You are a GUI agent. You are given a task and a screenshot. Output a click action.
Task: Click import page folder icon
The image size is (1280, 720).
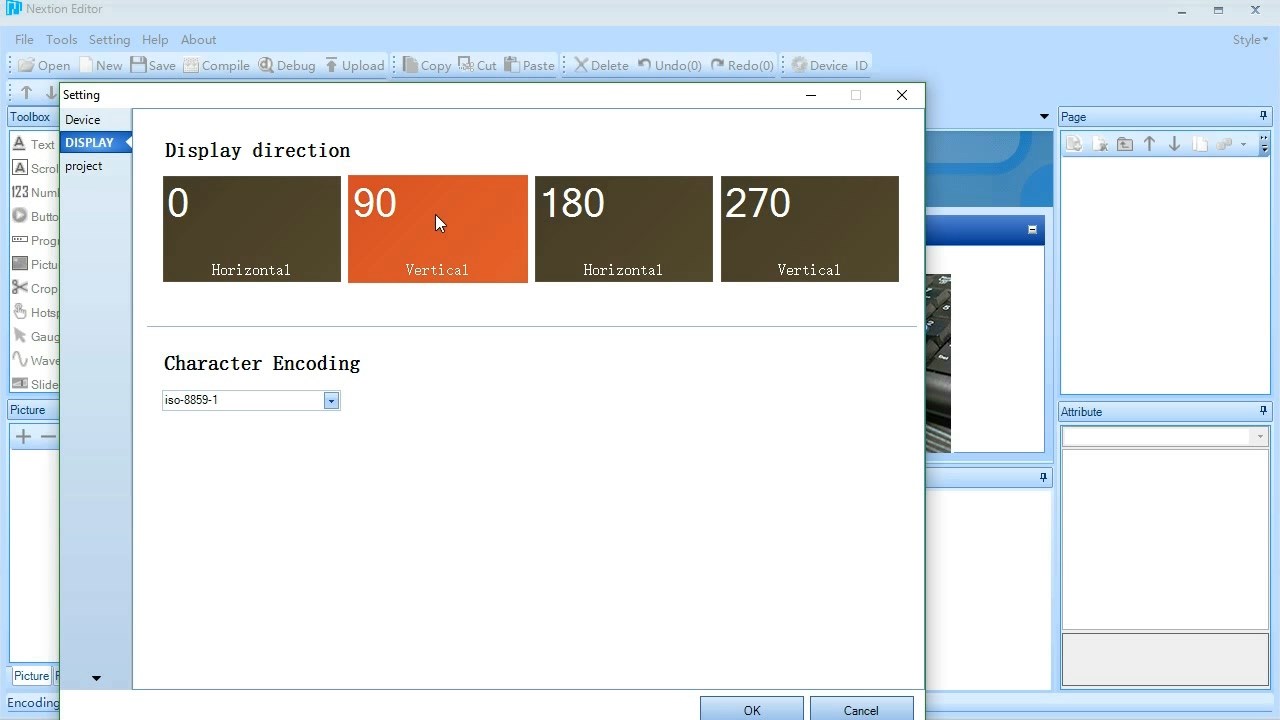1124,144
